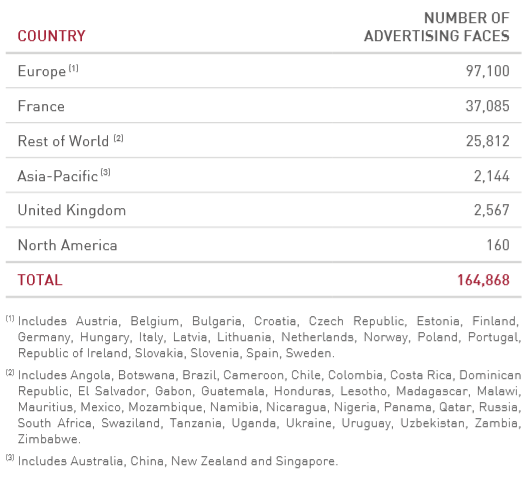Click the TOTAL row label
The width and height of the screenshot is (528, 479).
click(40, 280)
